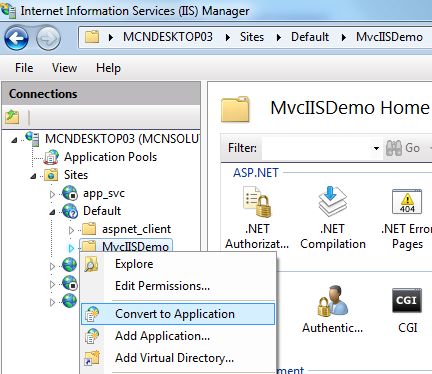This screenshot has width=432, height=374.
Task: Open the .NET Error Pages 404 icon
Action: pyautogui.click(x=407, y=202)
